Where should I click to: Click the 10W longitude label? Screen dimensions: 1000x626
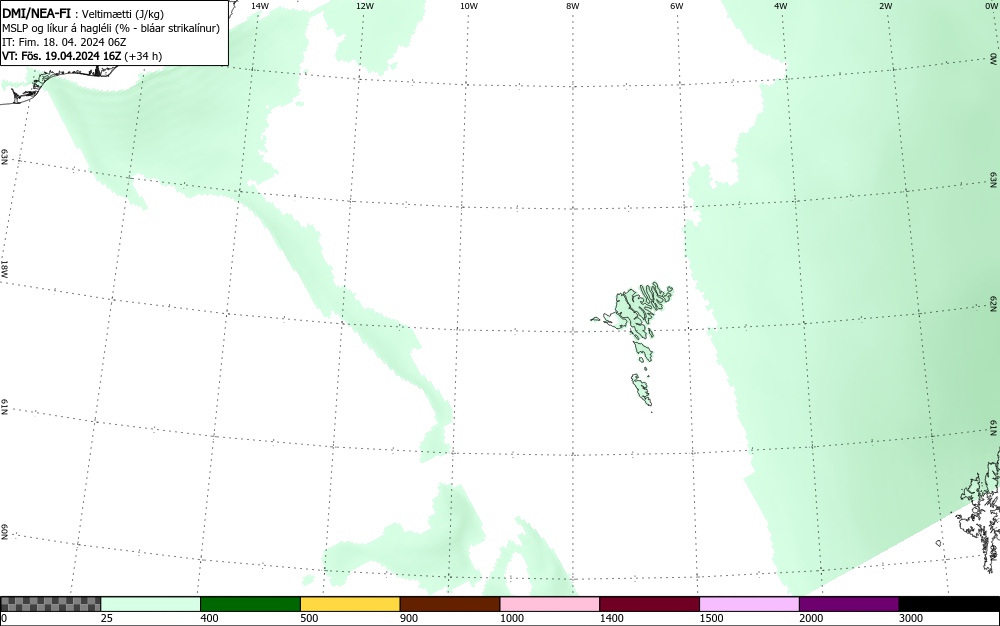[x=469, y=6]
